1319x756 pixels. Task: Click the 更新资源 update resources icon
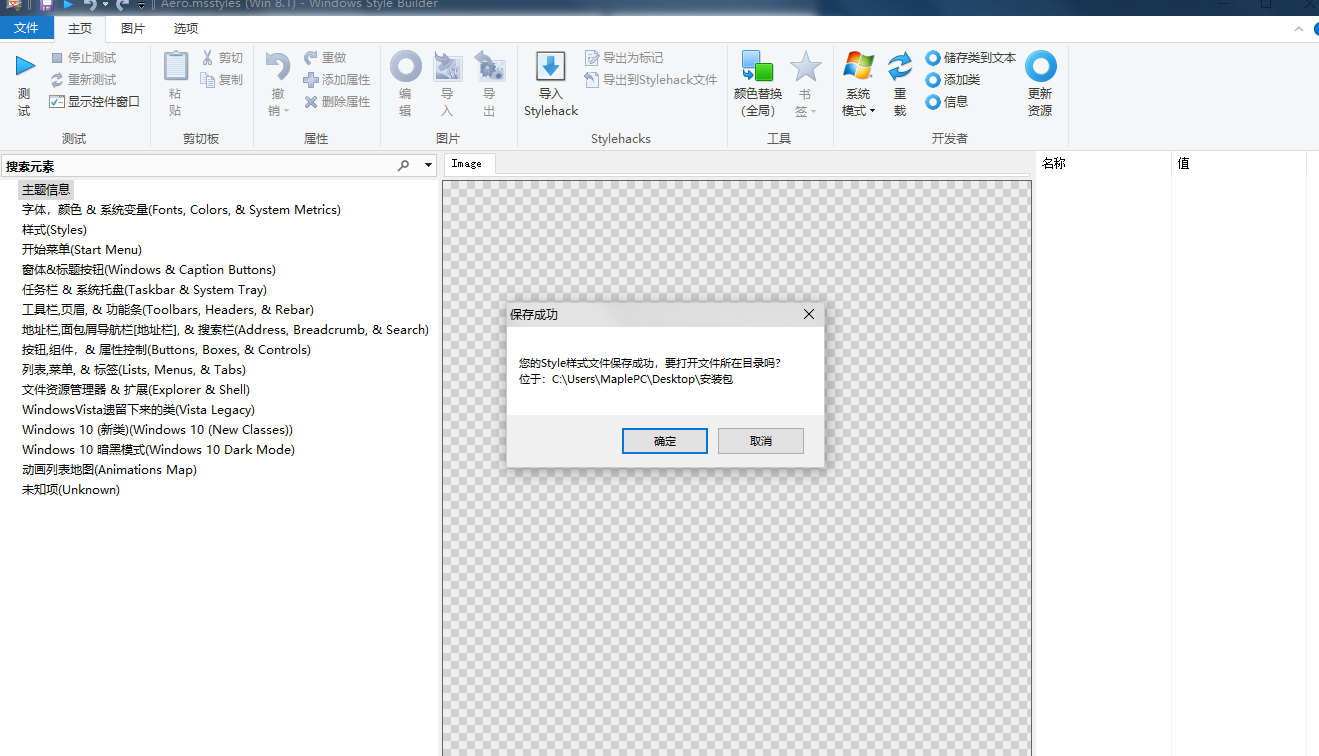1040,68
